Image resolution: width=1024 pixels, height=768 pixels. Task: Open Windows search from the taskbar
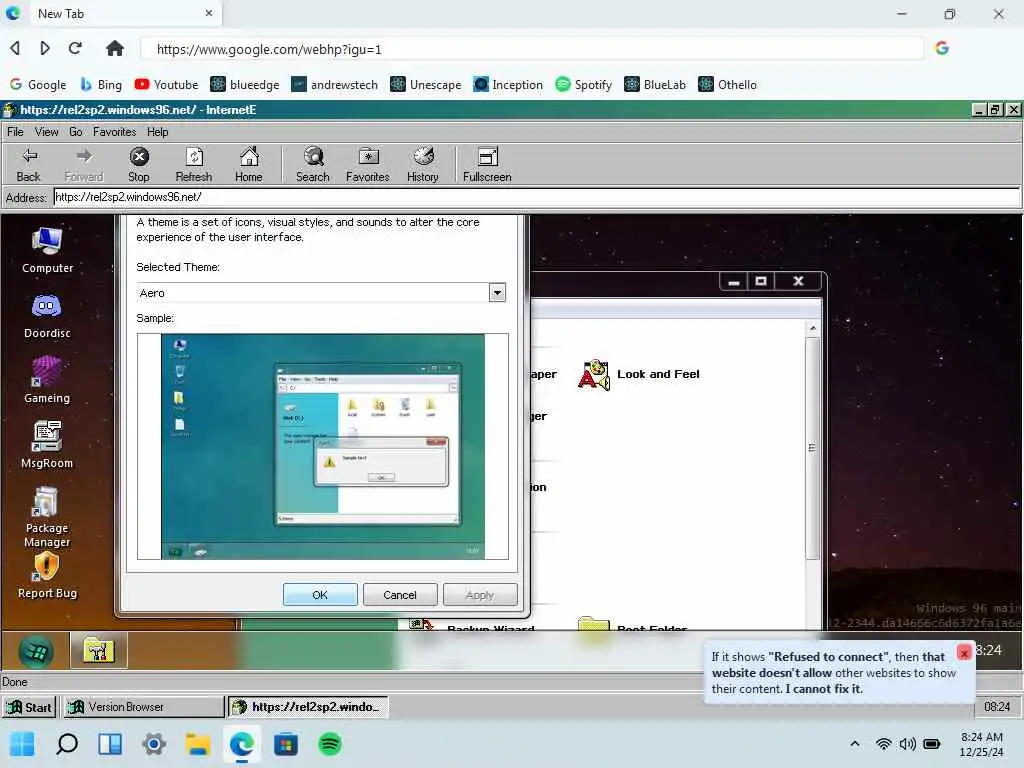(67, 744)
